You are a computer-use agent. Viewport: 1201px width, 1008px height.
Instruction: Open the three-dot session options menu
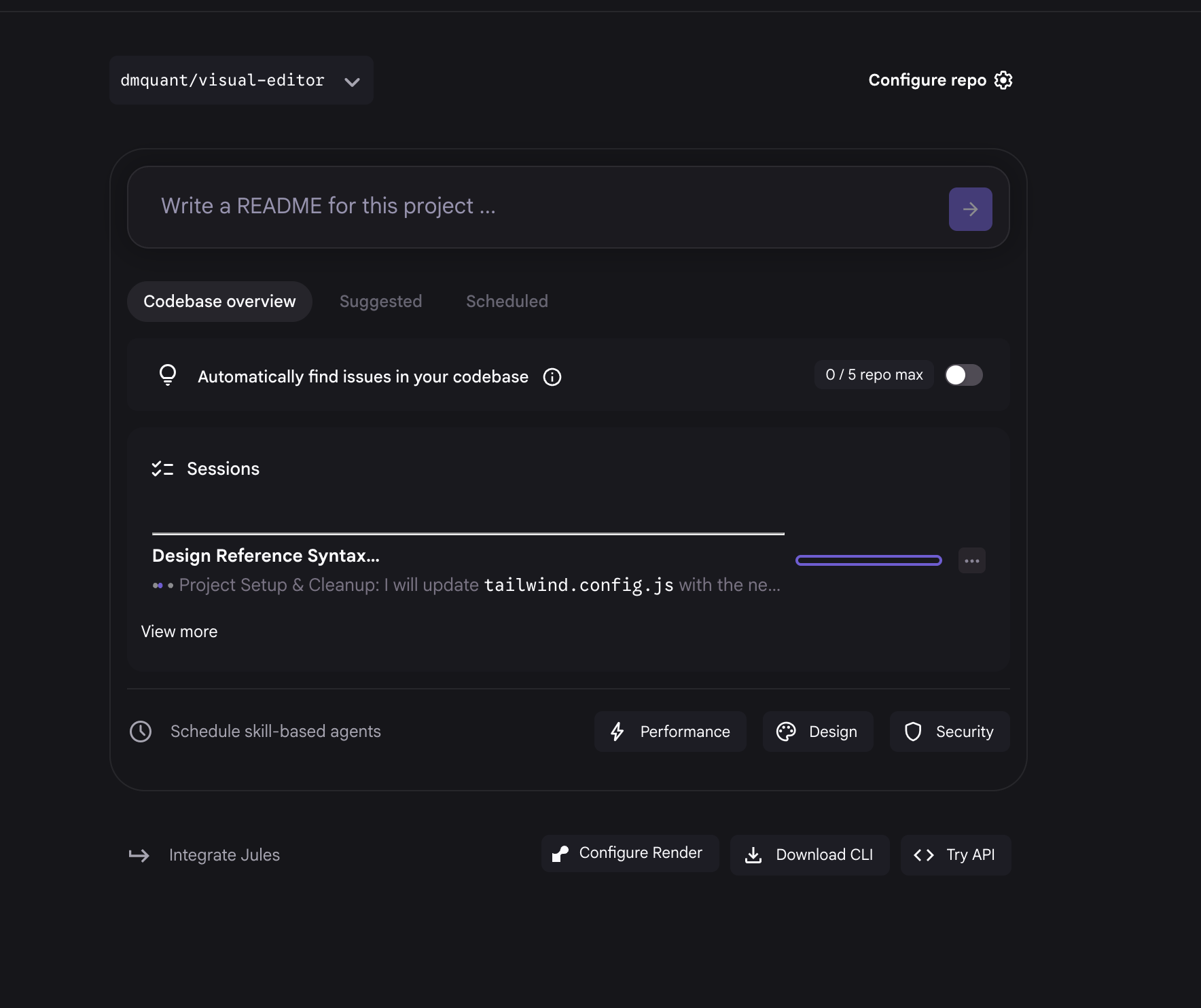[972, 561]
